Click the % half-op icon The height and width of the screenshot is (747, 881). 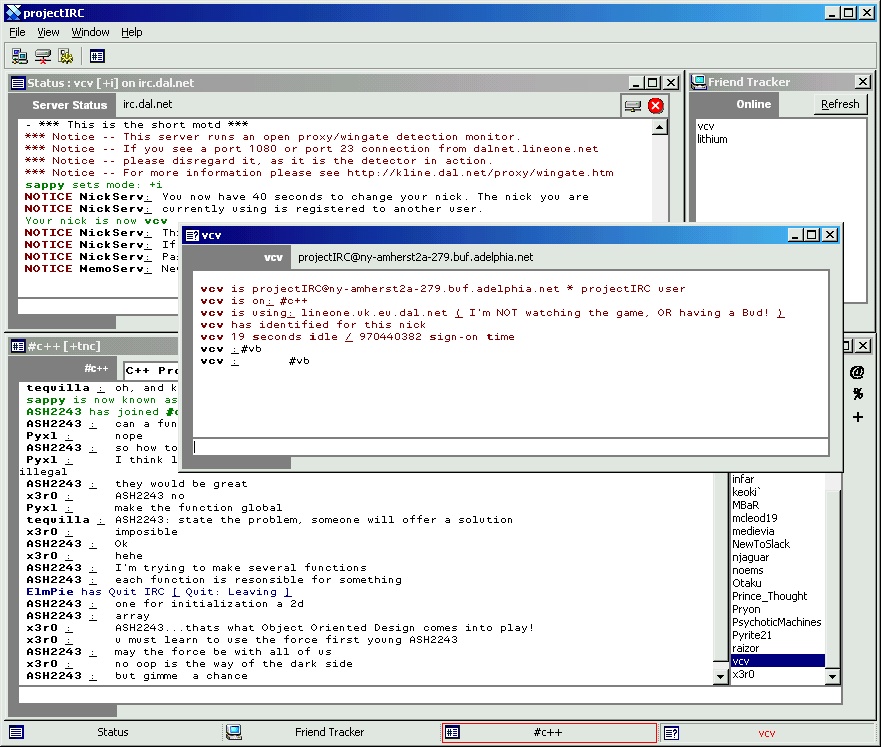[857, 394]
